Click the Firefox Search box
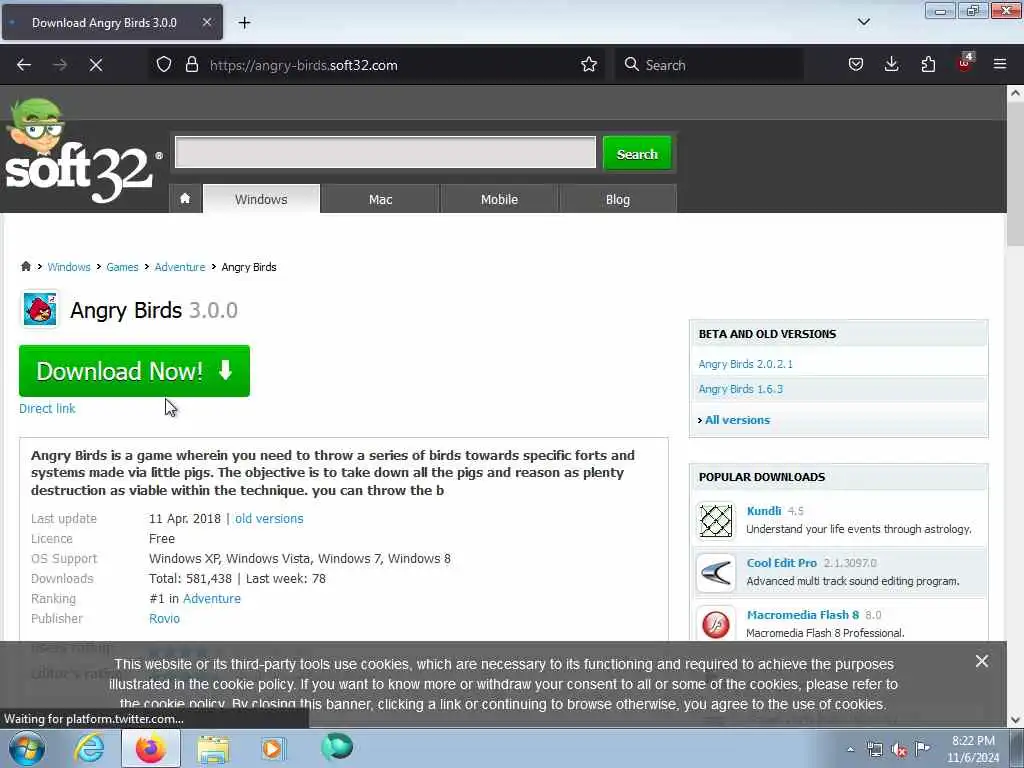This screenshot has height=768, width=1024. pos(709,65)
